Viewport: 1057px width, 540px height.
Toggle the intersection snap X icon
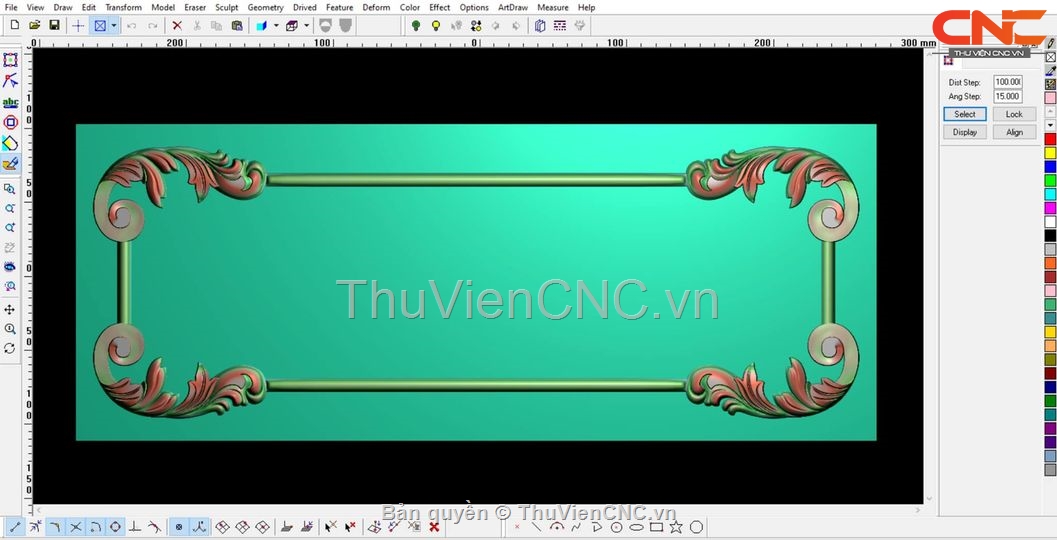point(76,527)
